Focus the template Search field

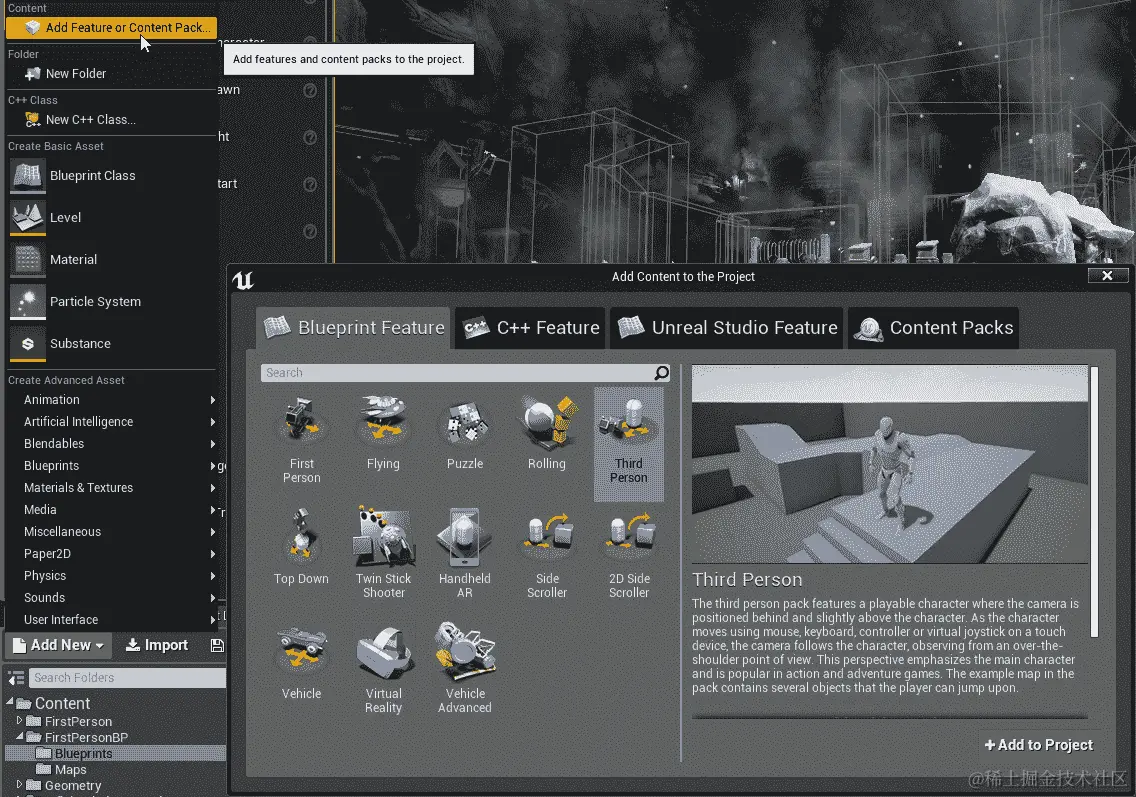[465, 372]
